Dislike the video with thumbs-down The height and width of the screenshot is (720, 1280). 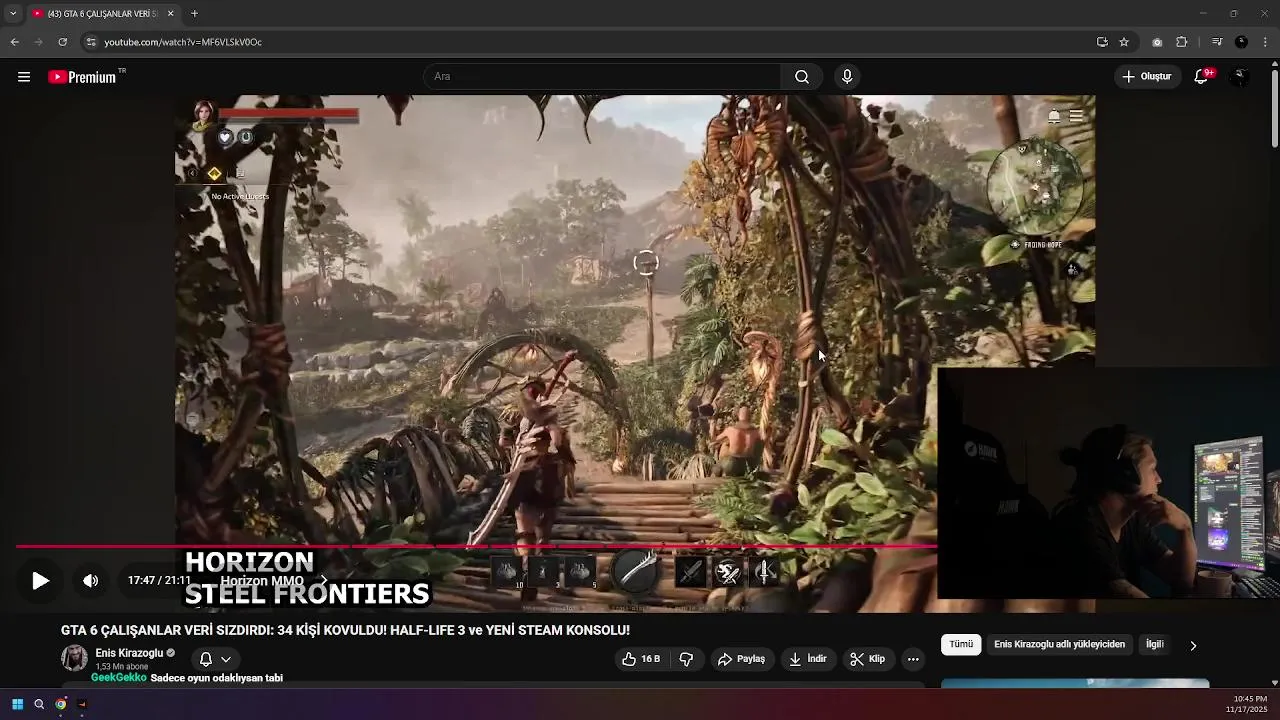[x=686, y=659]
